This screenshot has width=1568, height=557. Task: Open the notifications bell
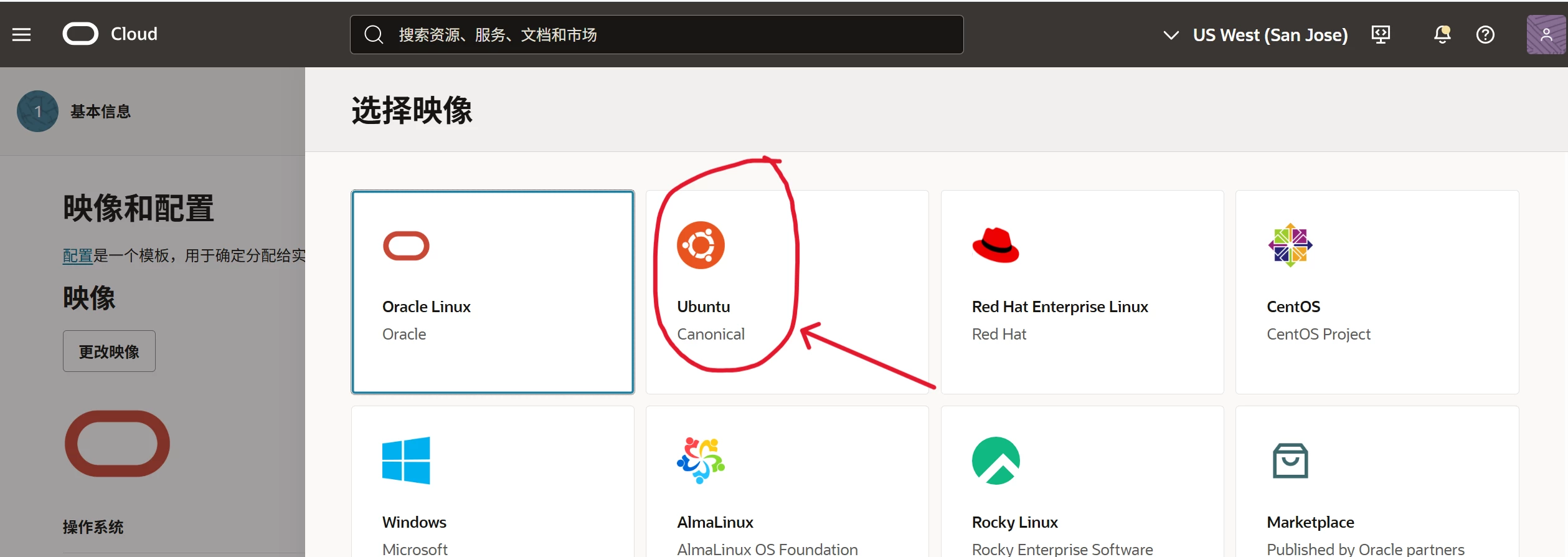[x=1442, y=34]
